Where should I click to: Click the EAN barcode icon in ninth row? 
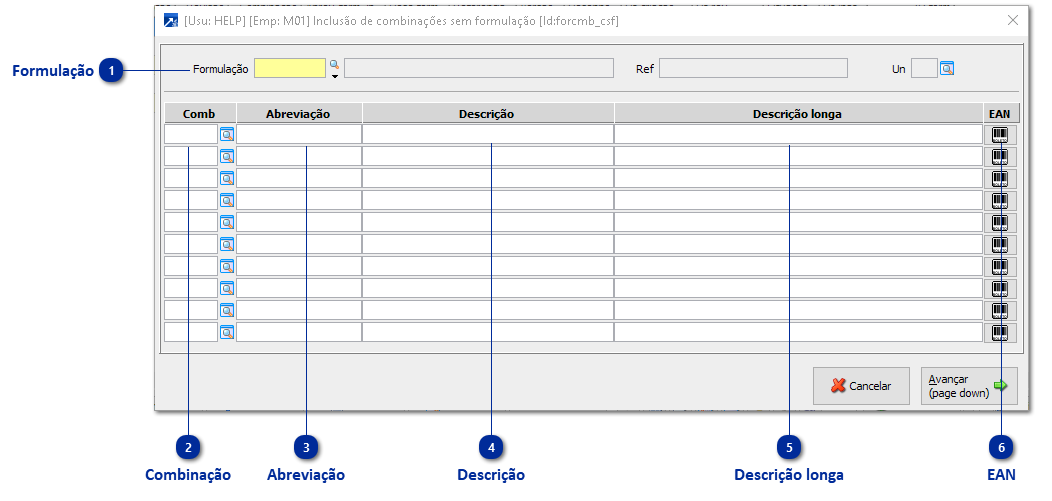1000,311
